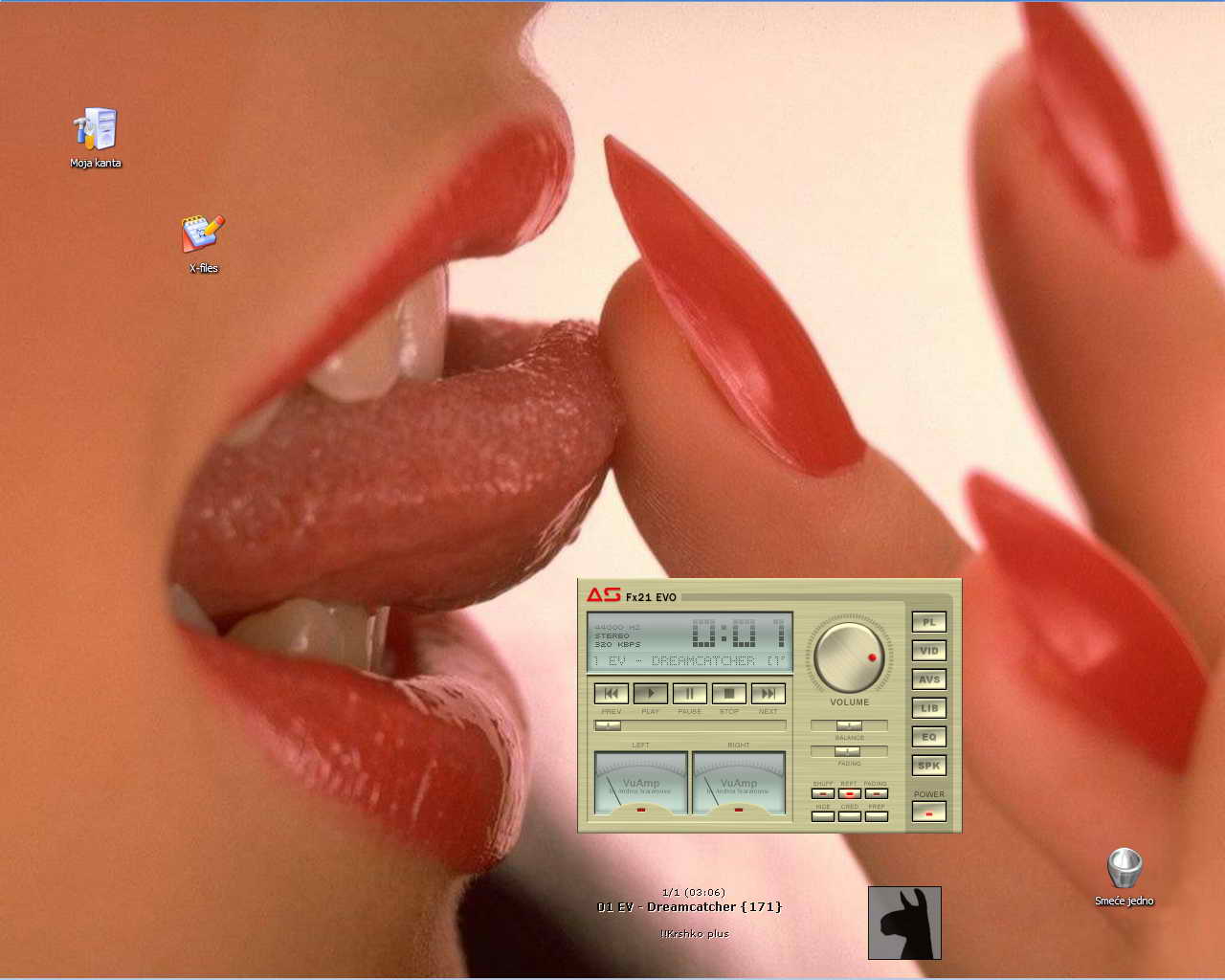Click the Smeće jedno recycle bin icon
Image resolution: width=1225 pixels, height=980 pixels.
click(1125, 877)
